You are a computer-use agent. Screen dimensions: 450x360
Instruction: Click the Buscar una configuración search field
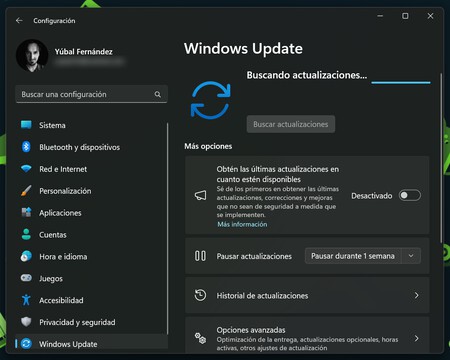point(91,94)
